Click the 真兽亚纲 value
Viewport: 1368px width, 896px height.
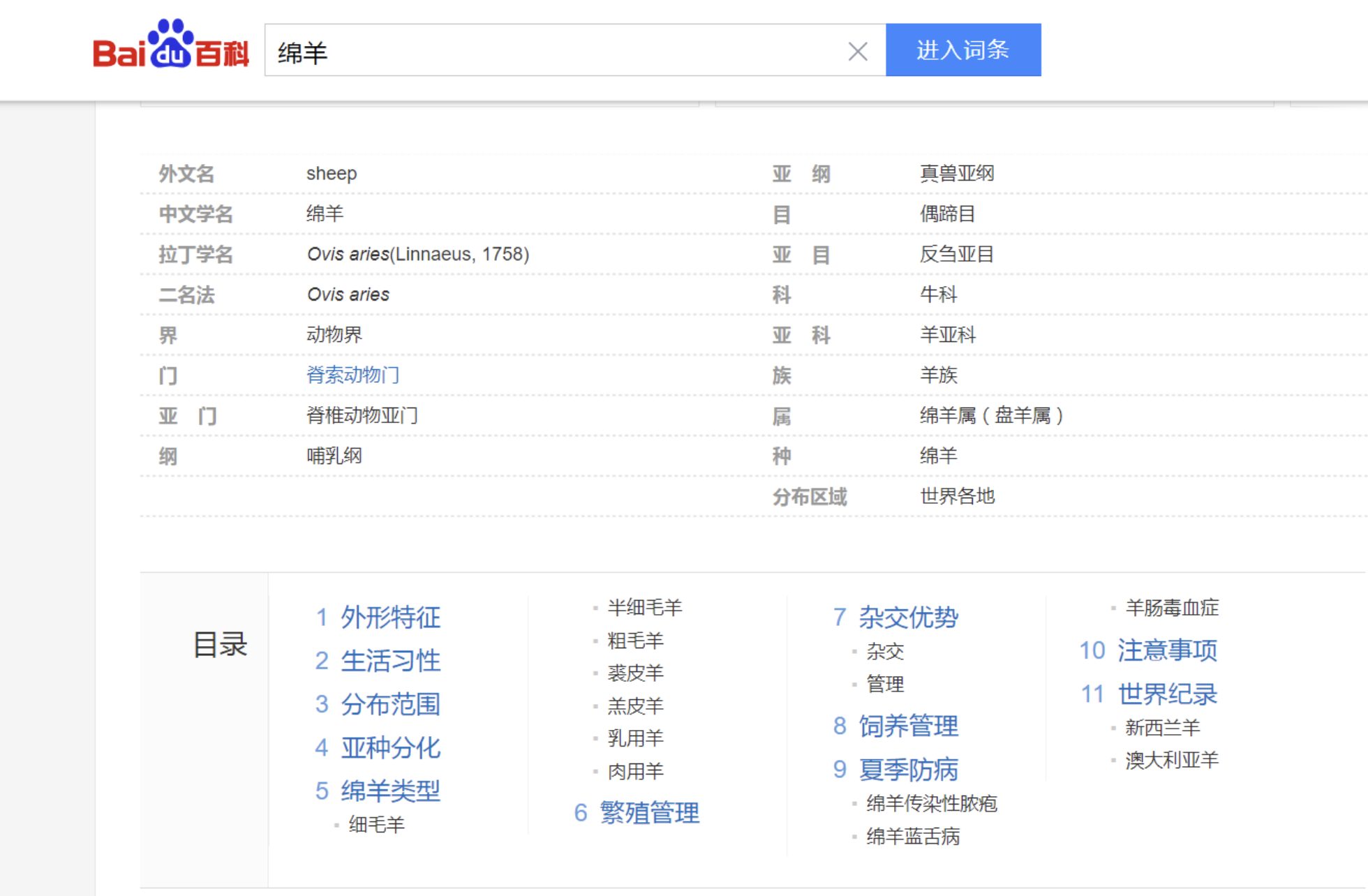pos(957,174)
